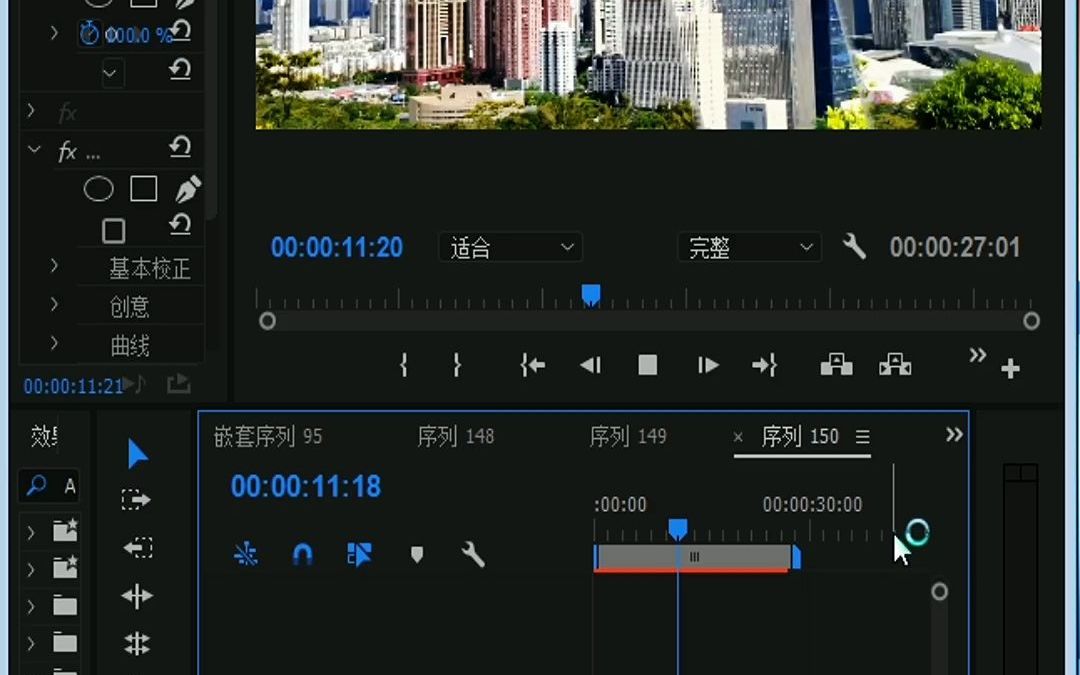The image size is (1080, 675).
Task: Open the 序列150 panel hamburger menu
Action: click(861, 436)
